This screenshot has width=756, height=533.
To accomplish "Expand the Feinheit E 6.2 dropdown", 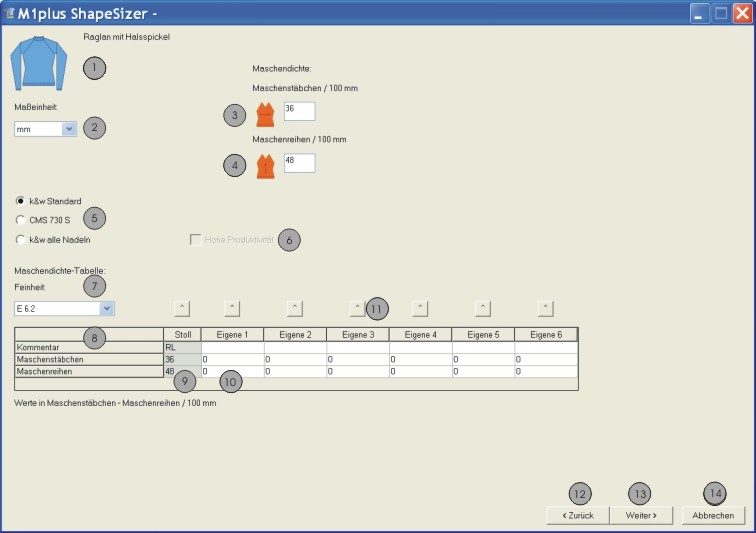I will pyautogui.click(x=107, y=309).
